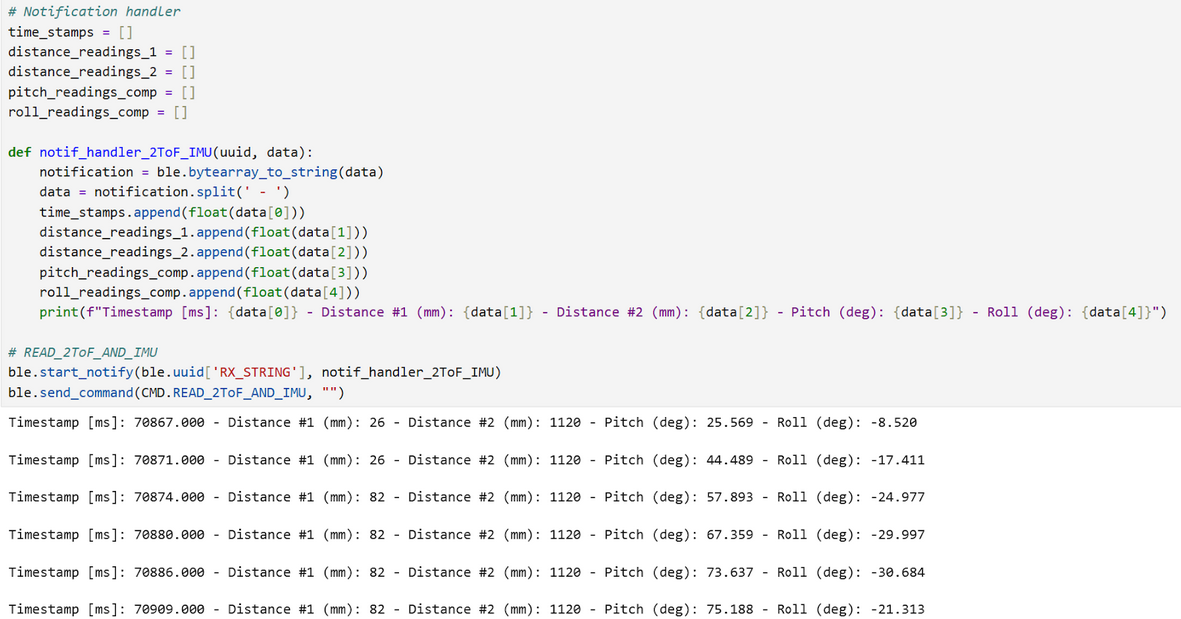The width and height of the screenshot is (1181, 619).
Task: Click the print f-string statement
Action: click(x=602, y=312)
